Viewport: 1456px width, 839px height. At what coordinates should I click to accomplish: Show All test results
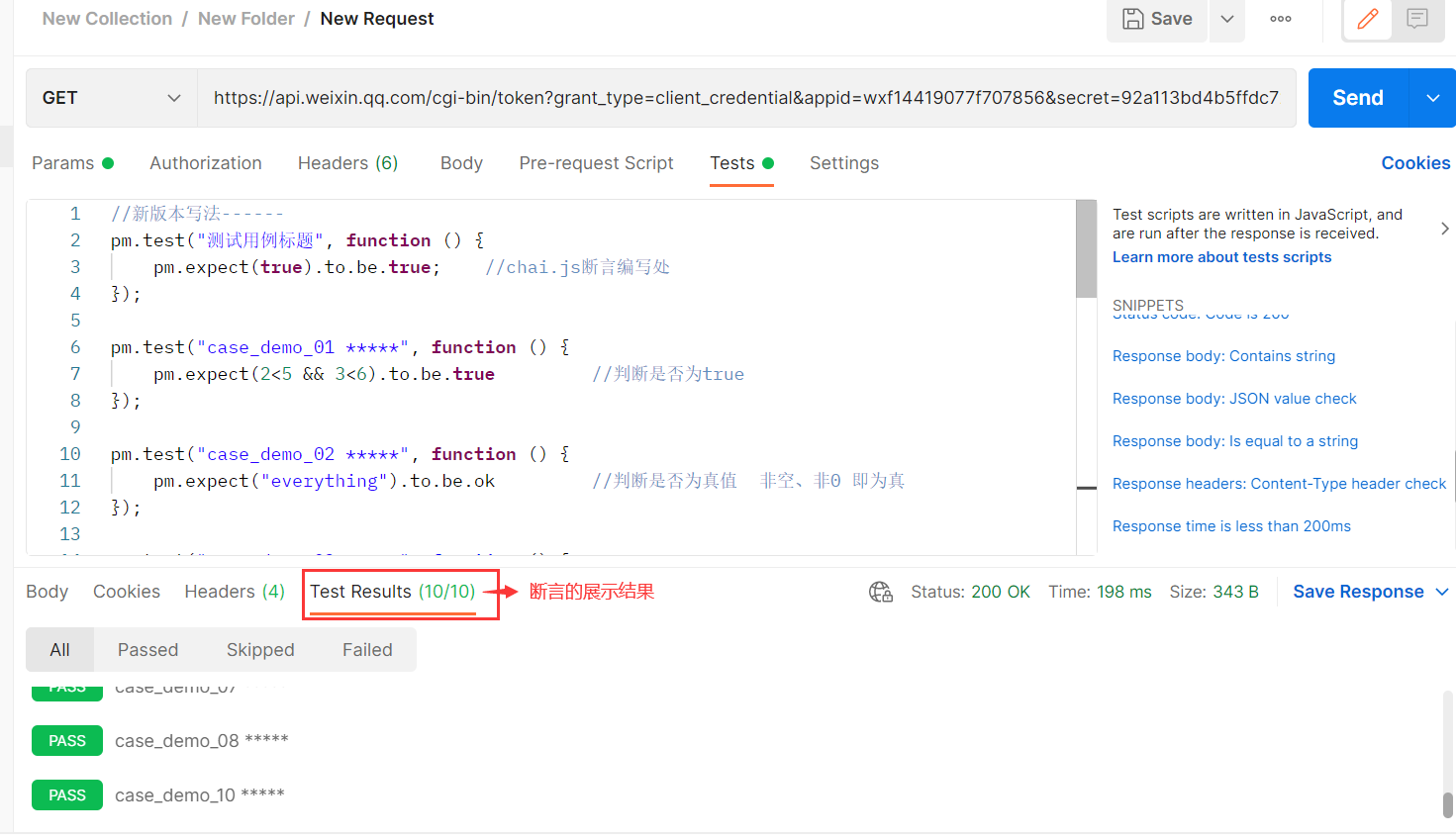click(x=59, y=650)
